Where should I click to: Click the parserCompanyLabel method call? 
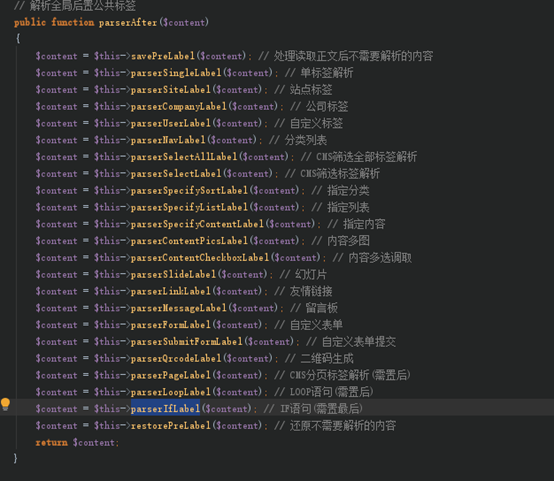pyautogui.click(x=179, y=106)
